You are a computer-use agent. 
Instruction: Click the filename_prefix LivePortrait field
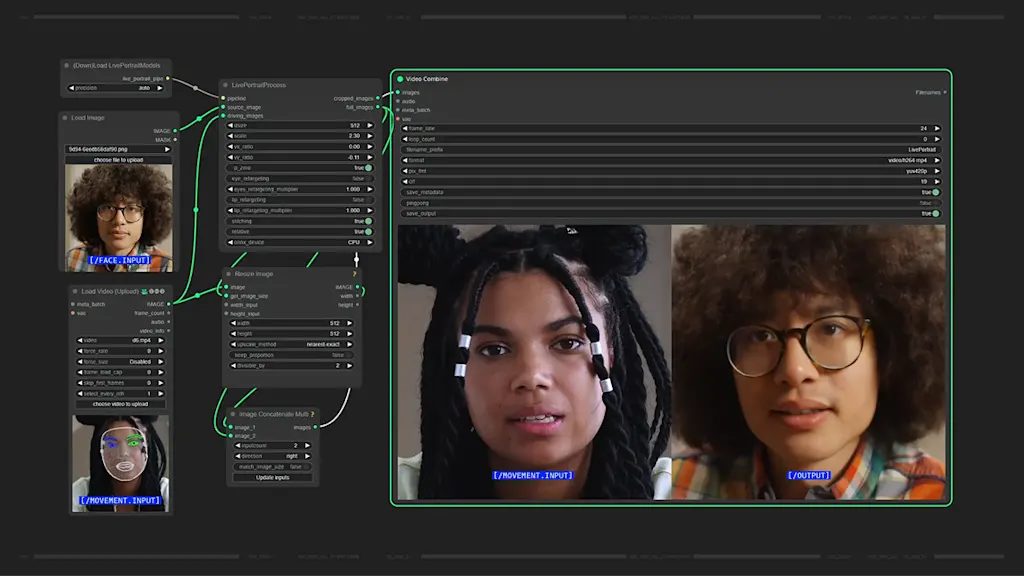point(671,150)
